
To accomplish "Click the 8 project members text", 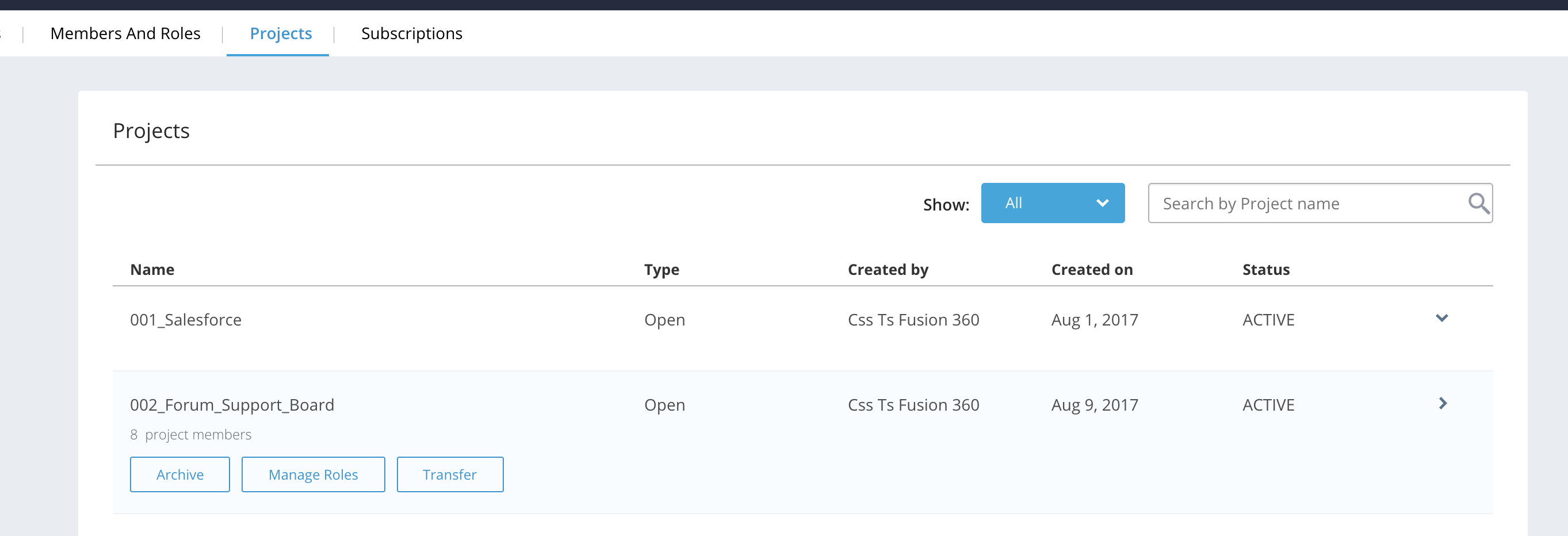I will click(x=190, y=435).
